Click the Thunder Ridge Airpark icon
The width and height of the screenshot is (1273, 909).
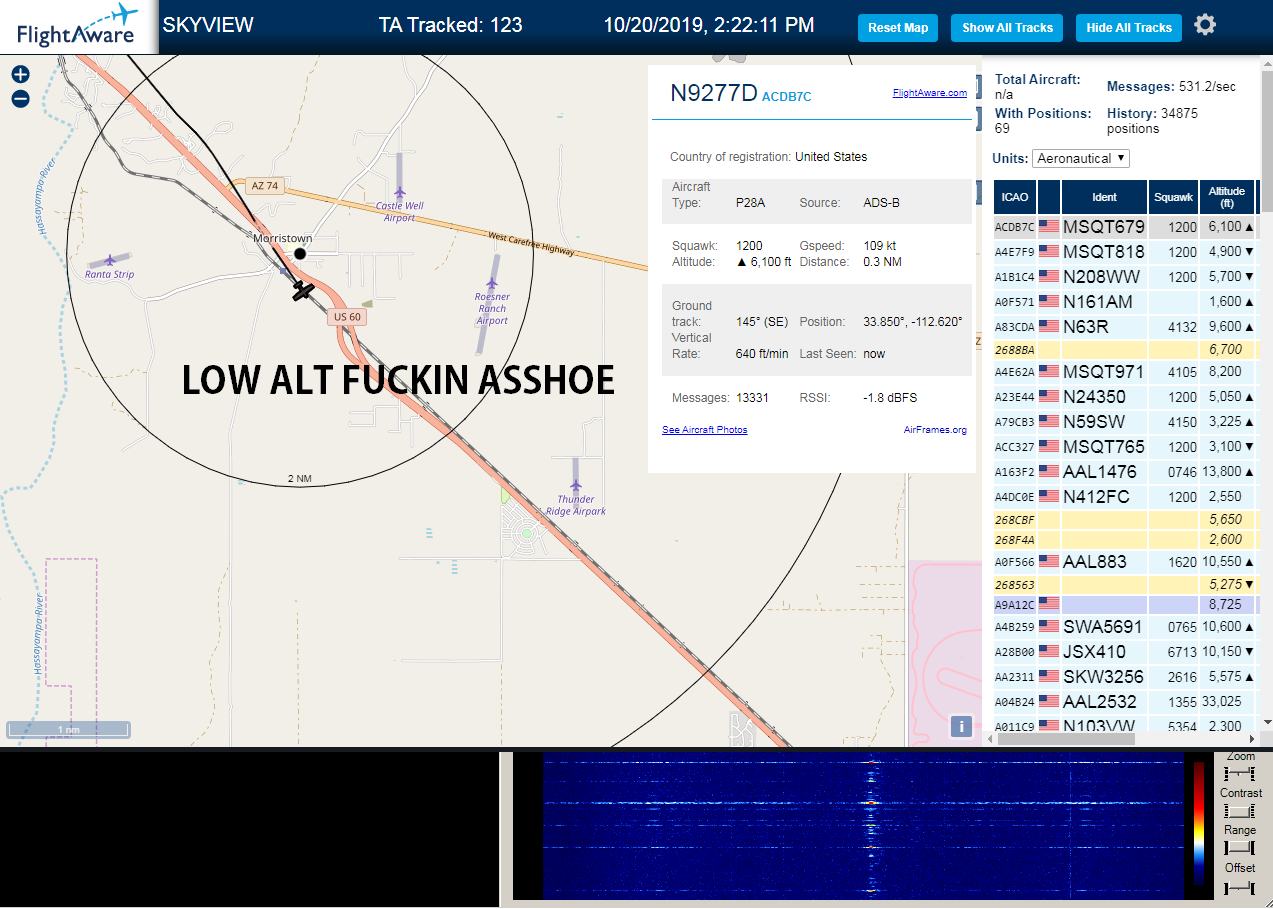click(x=576, y=487)
